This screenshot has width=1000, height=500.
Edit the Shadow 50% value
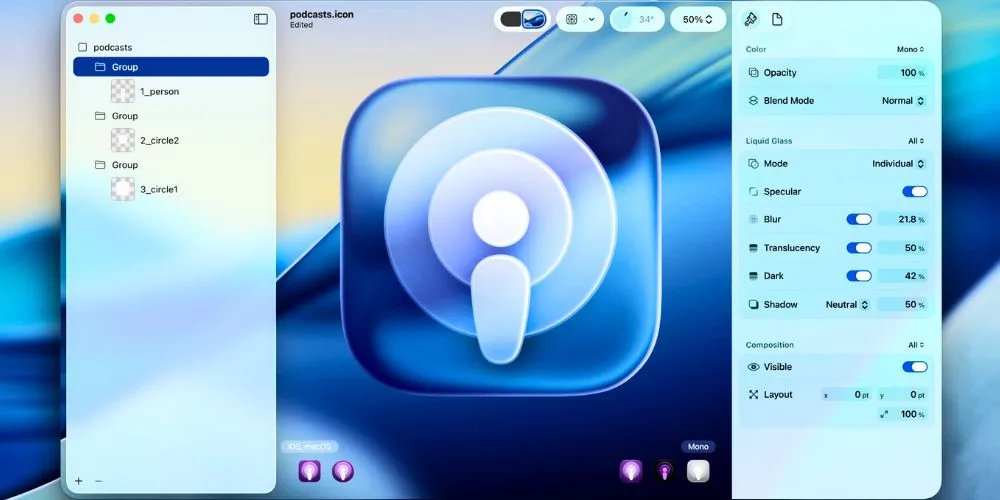click(902, 305)
